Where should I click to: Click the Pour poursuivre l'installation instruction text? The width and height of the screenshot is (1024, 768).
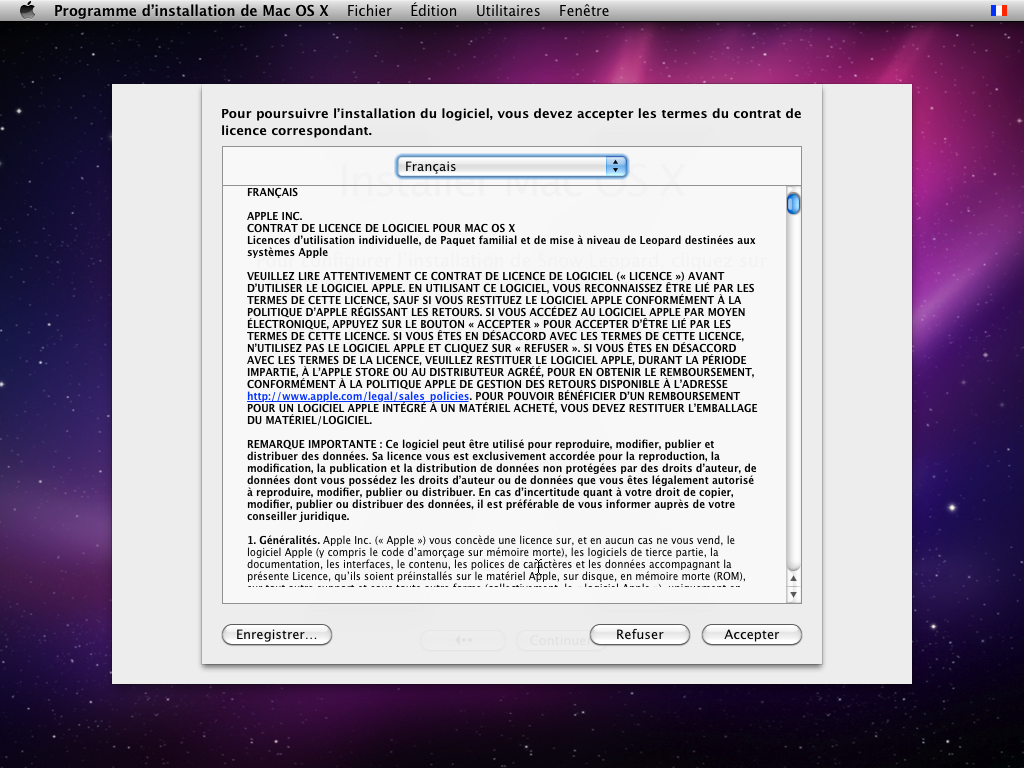tap(511, 121)
